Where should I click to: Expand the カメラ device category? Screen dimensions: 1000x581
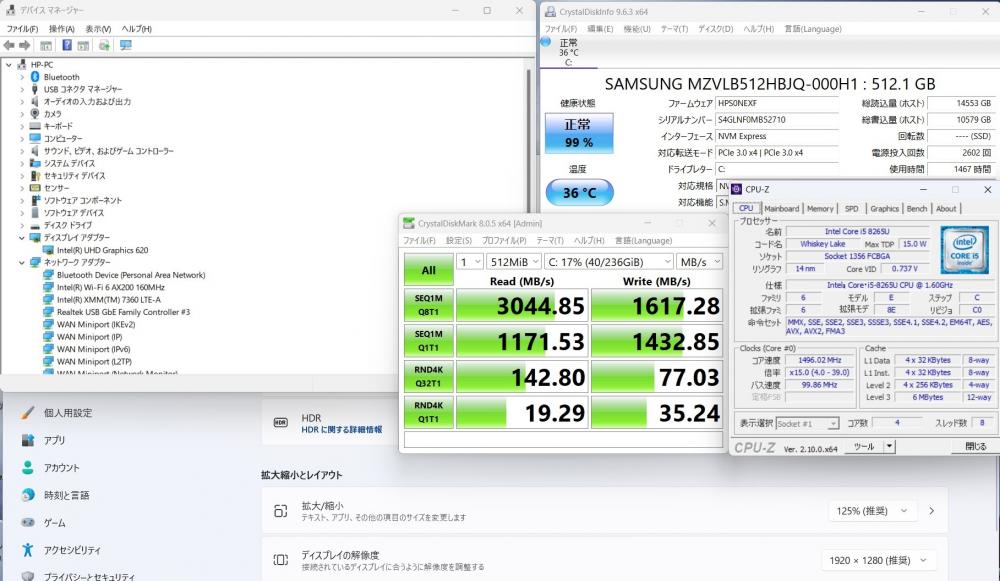22,114
